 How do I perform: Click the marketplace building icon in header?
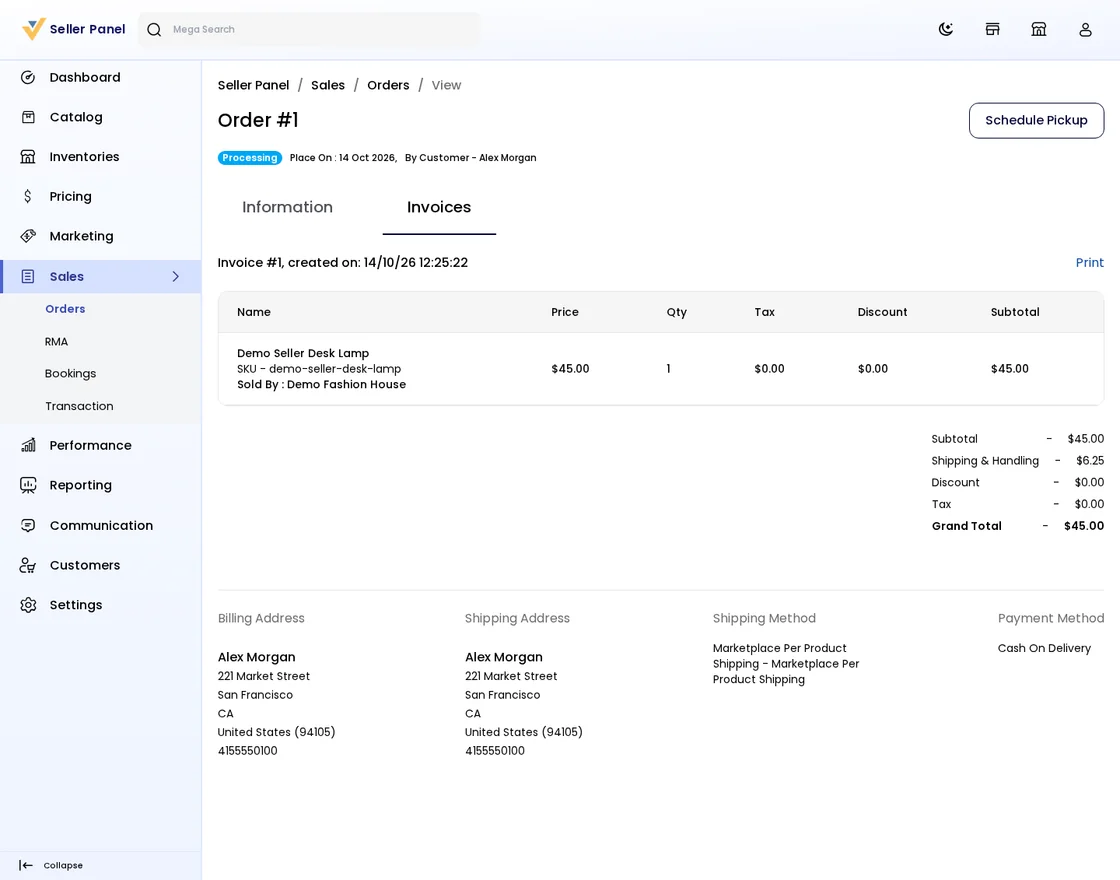[x=1039, y=29]
